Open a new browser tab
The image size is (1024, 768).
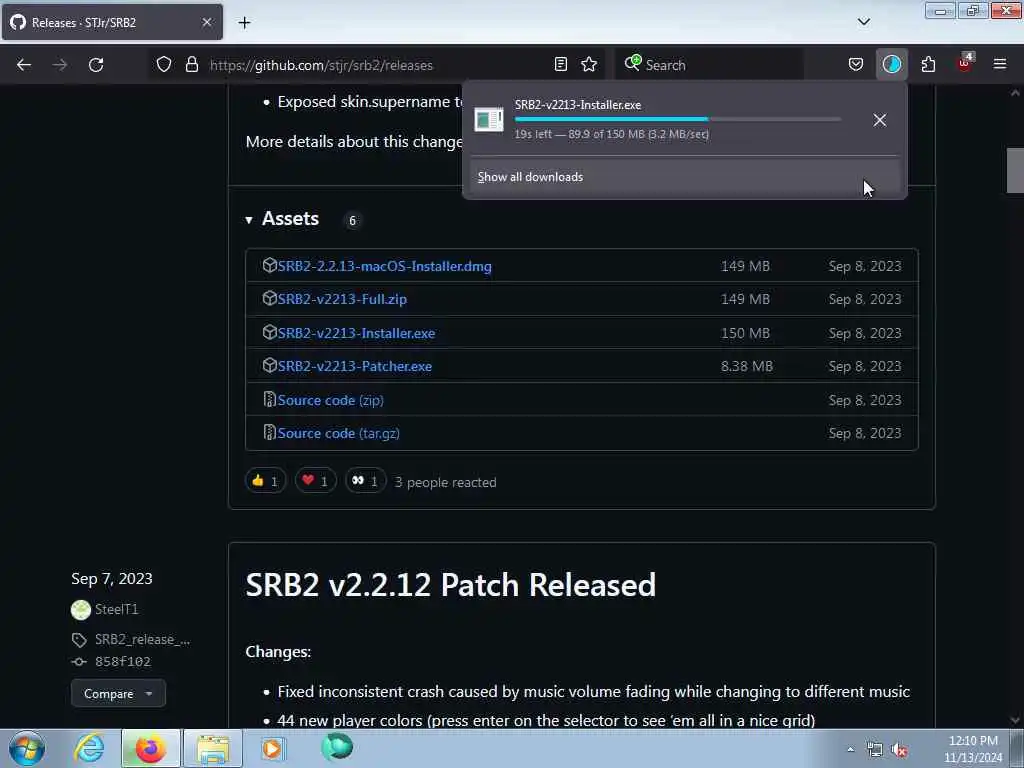pyautogui.click(x=244, y=23)
